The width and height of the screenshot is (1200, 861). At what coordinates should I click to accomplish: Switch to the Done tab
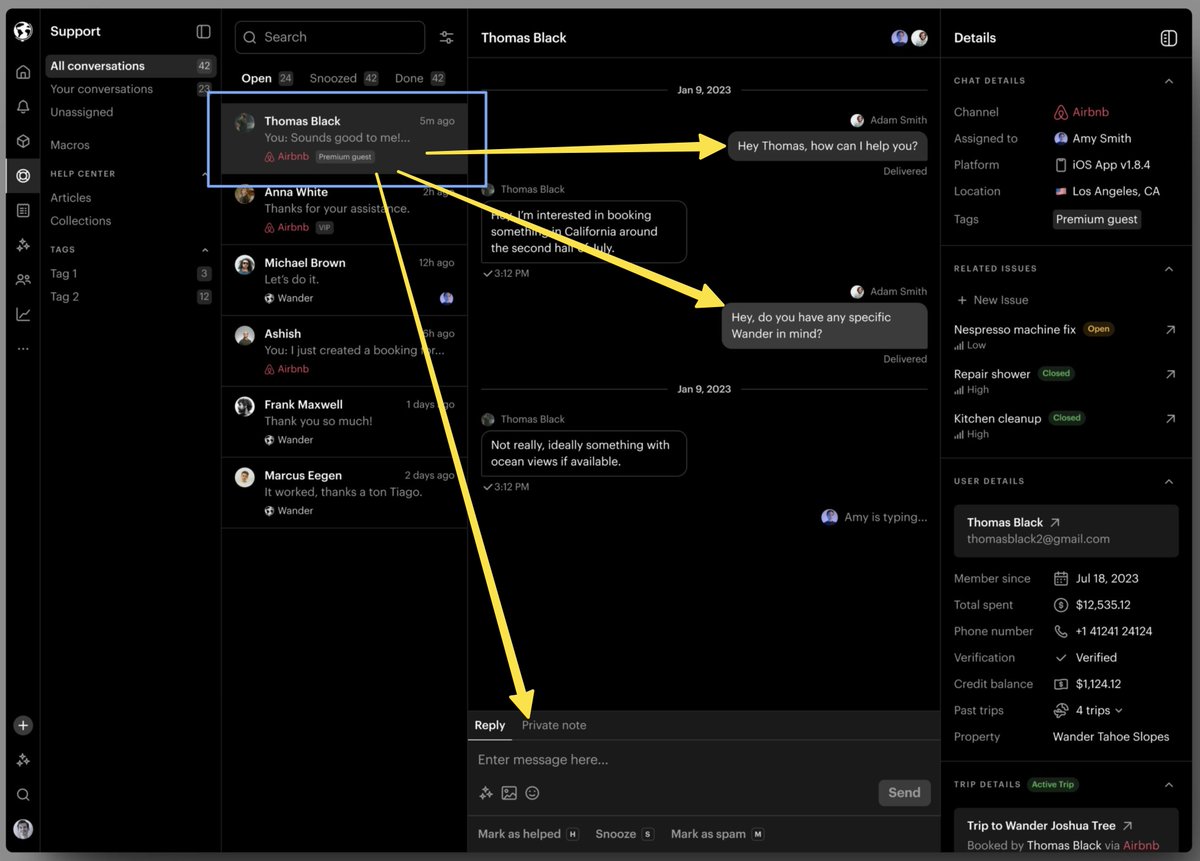[x=420, y=78]
